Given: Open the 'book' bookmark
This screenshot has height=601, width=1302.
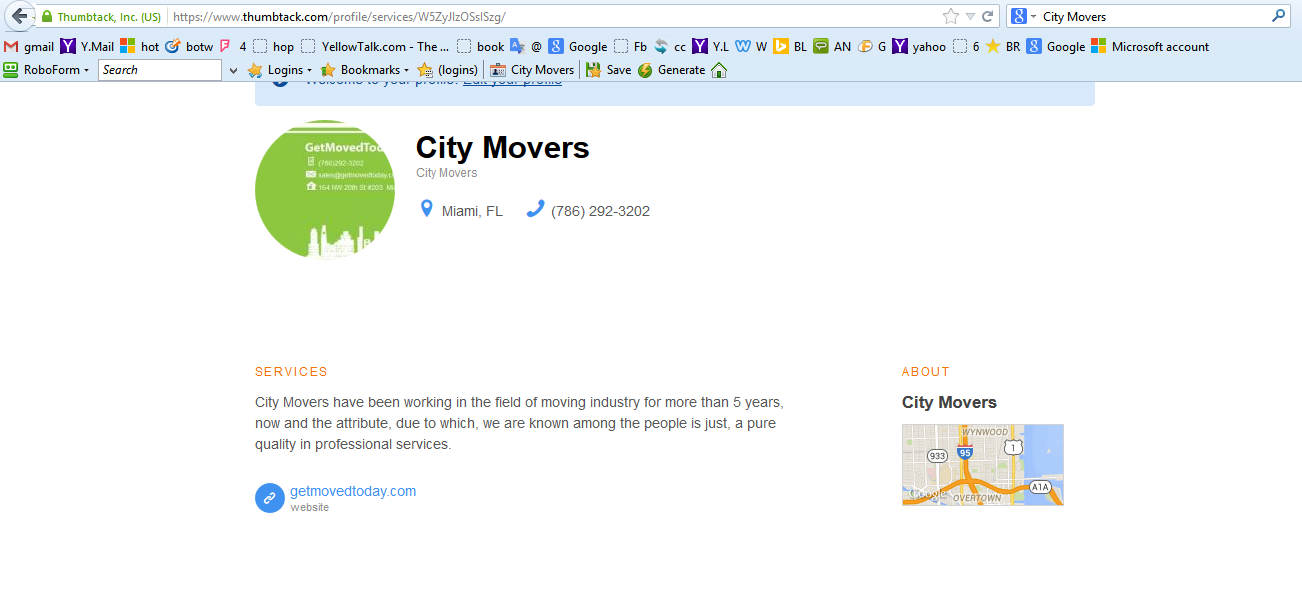Looking at the screenshot, I should click(480, 46).
